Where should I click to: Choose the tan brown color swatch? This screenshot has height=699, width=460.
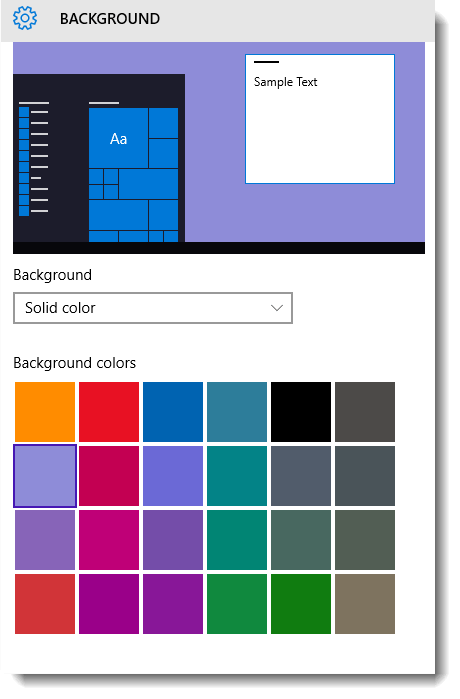[365, 604]
